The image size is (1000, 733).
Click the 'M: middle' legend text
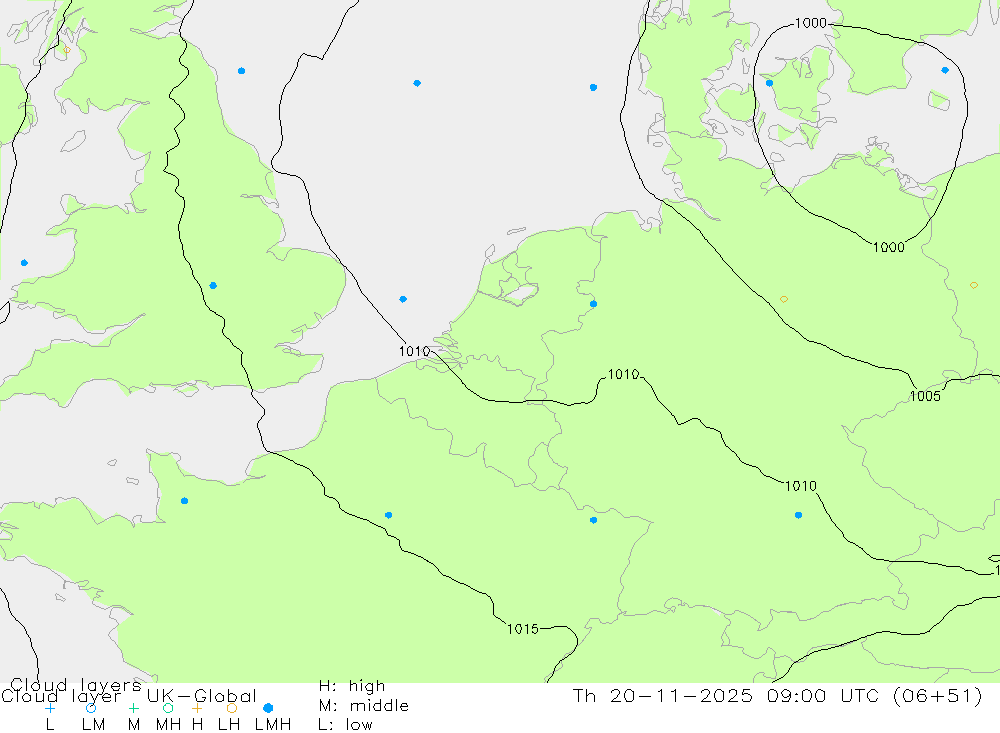[x=364, y=706]
